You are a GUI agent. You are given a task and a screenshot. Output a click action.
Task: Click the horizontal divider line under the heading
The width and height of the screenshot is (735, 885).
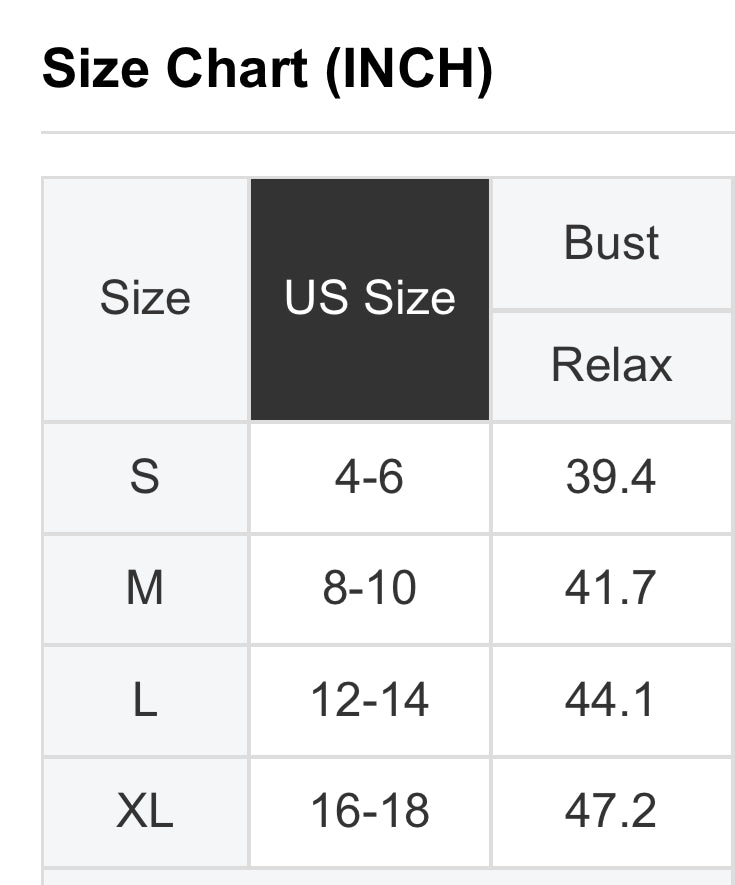388,132
